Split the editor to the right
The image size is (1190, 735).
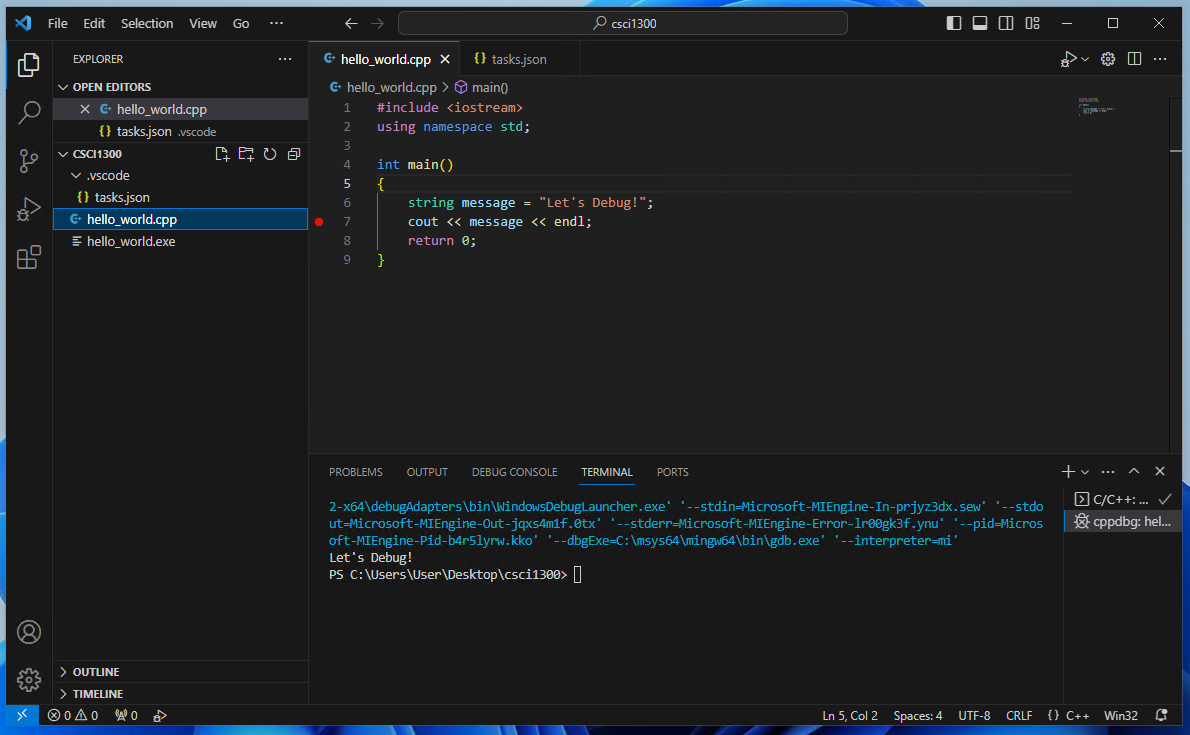[x=1135, y=59]
